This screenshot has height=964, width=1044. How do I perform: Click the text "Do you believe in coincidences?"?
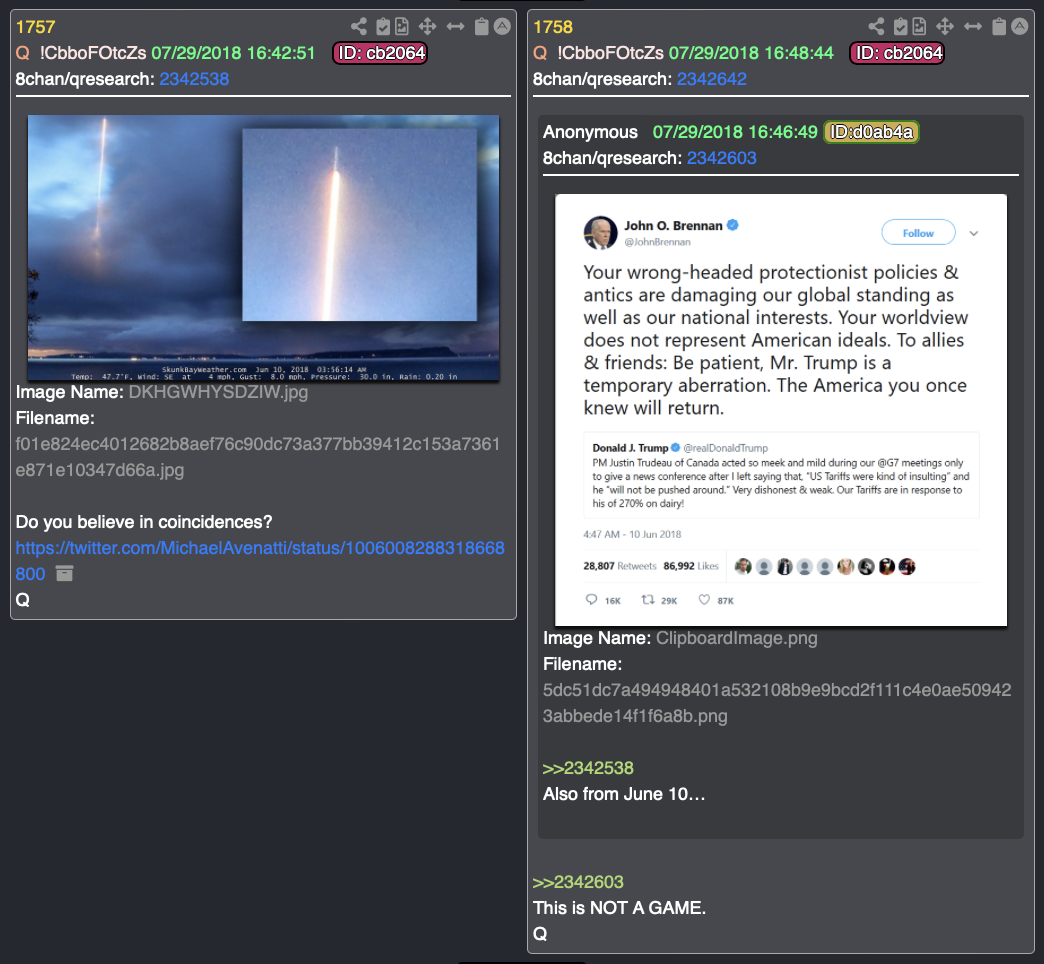(x=144, y=522)
